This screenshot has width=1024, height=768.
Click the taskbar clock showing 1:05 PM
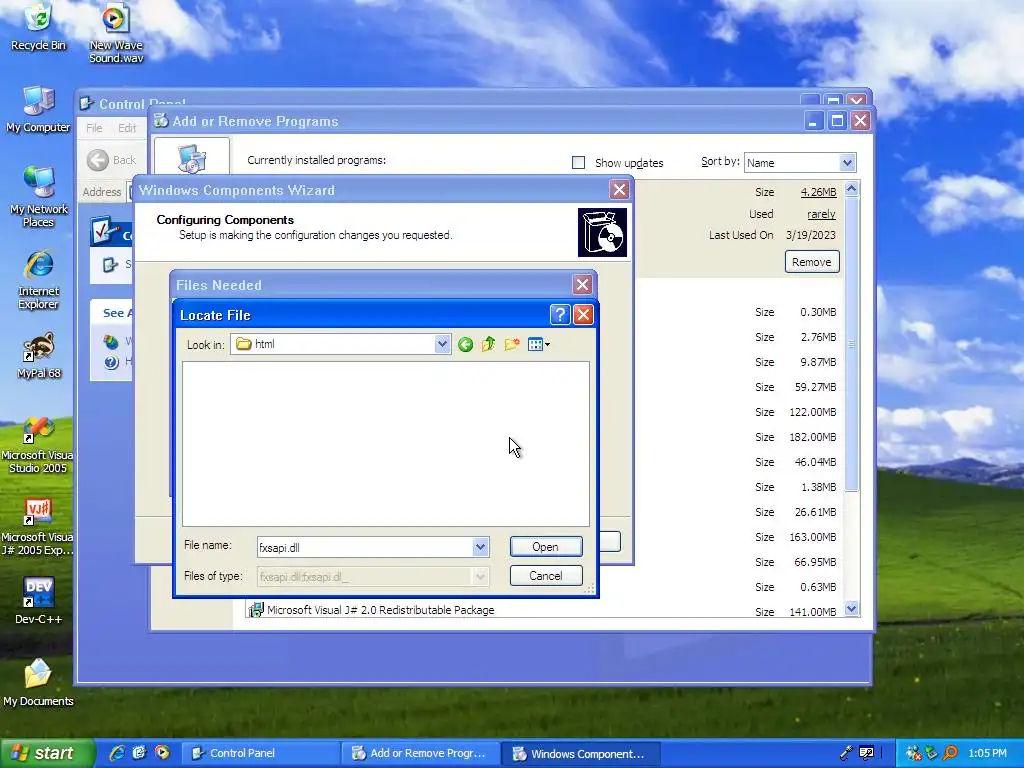click(x=987, y=753)
